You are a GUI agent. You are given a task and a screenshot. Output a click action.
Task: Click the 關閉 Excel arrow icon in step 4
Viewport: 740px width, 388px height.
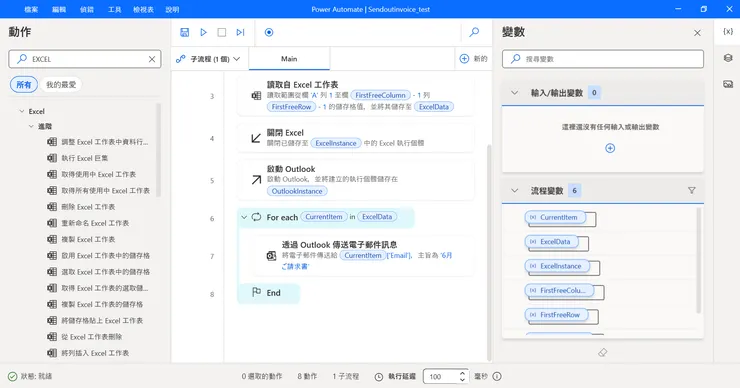click(256, 138)
